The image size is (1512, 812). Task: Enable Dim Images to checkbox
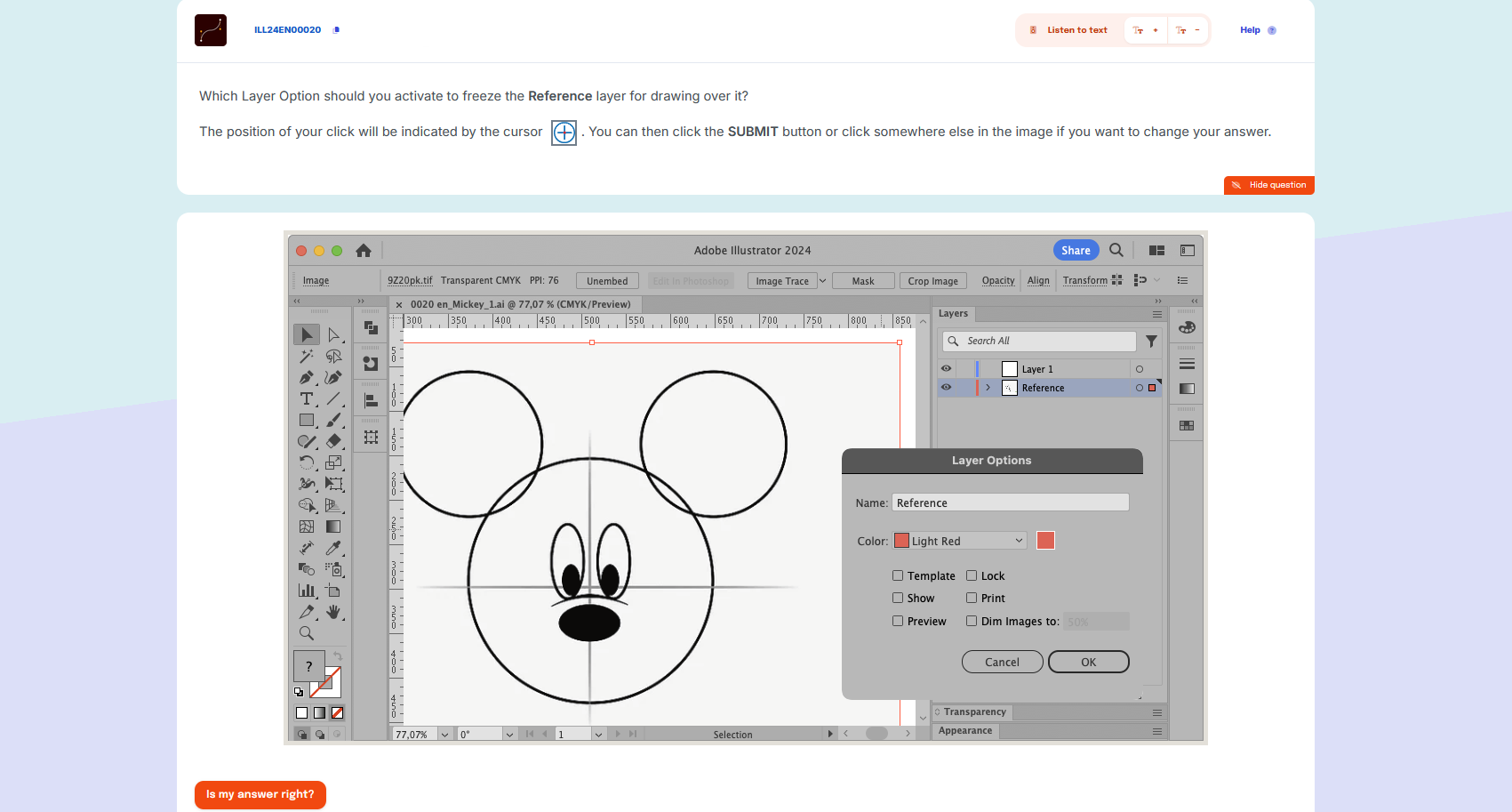tap(972, 621)
